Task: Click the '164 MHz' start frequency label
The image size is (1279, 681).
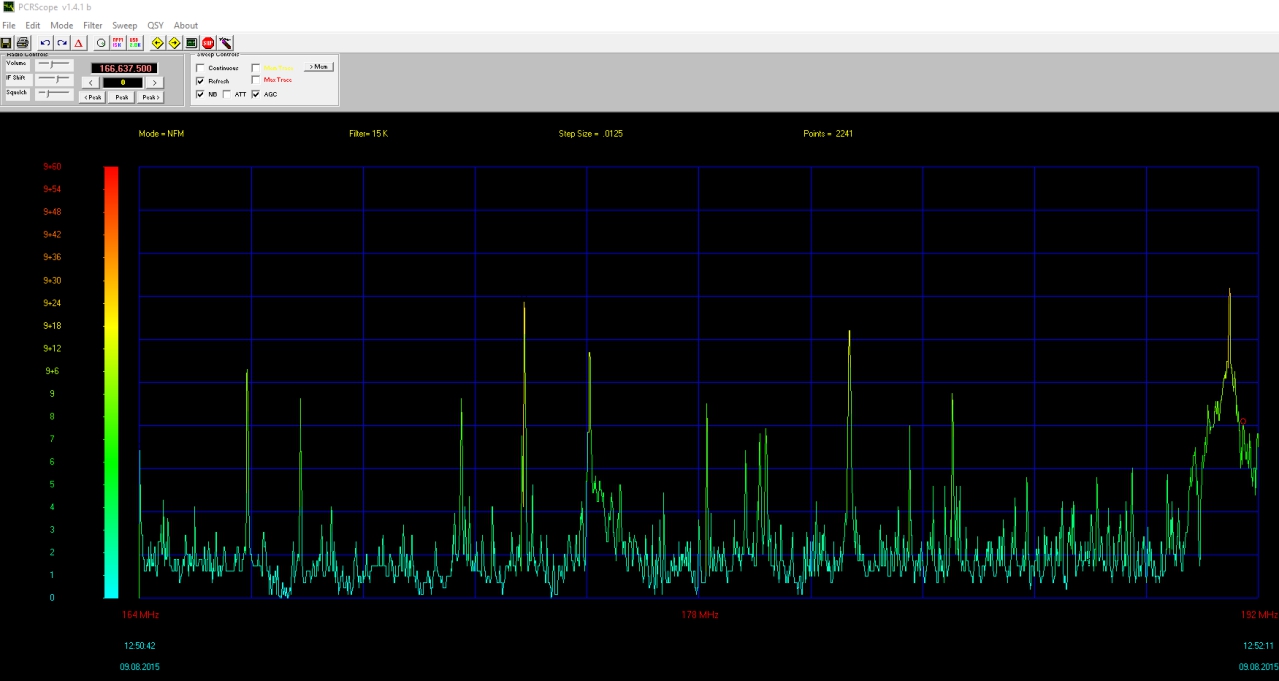Action: pos(140,614)
